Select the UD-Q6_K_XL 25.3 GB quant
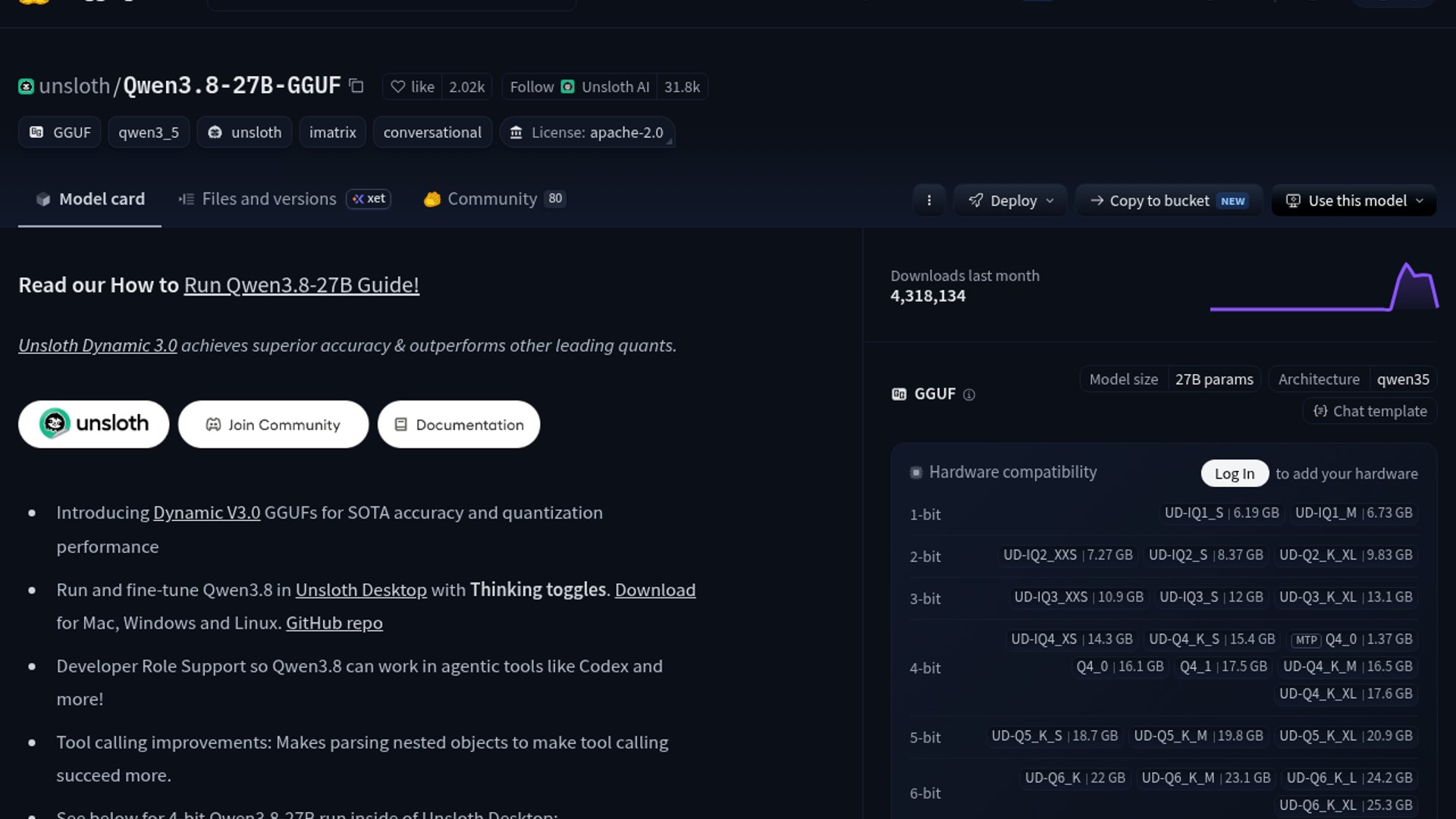 click(1346, 805)
